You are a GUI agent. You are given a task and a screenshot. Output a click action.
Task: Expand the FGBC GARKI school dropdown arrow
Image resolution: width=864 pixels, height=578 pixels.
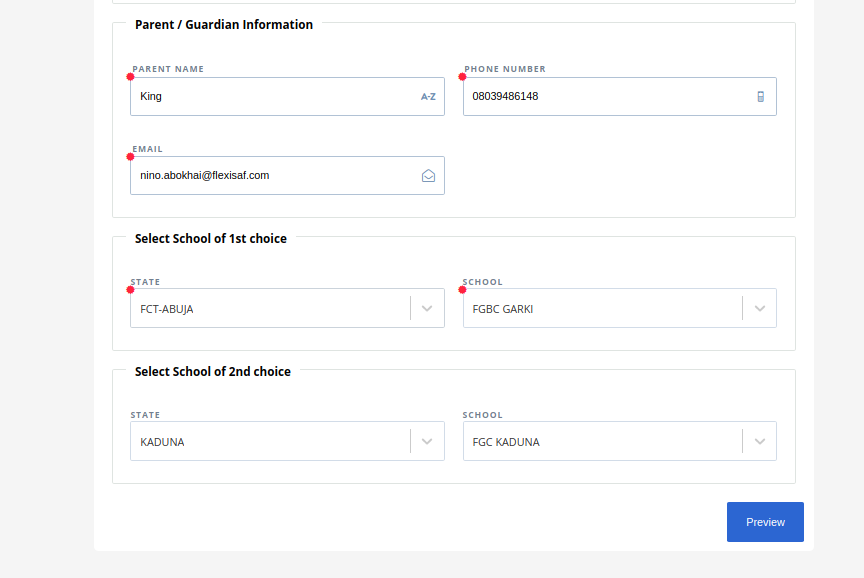tap(760, 309)
